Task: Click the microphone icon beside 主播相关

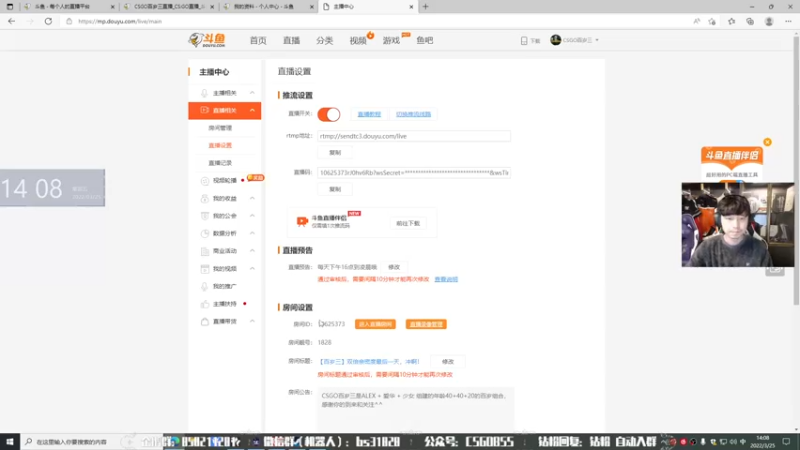Action: pos(204,93)
